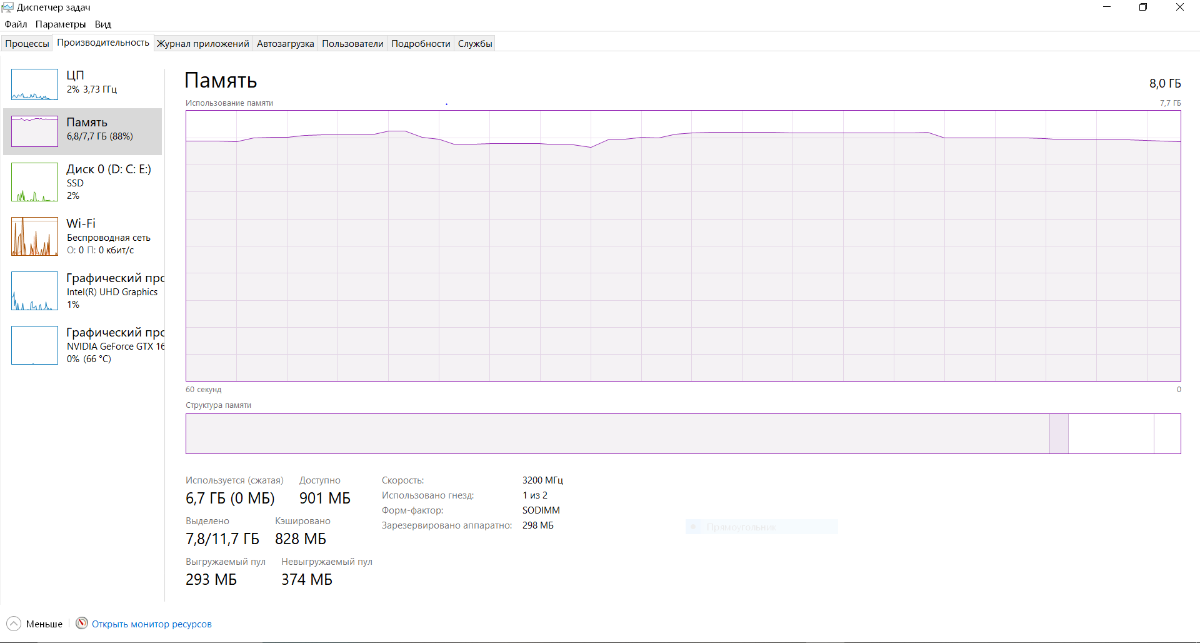Select the NVIDIA GeForce GTX GPU graph
This screenshot has width=1200, height=643.
[x=35, y=345]
